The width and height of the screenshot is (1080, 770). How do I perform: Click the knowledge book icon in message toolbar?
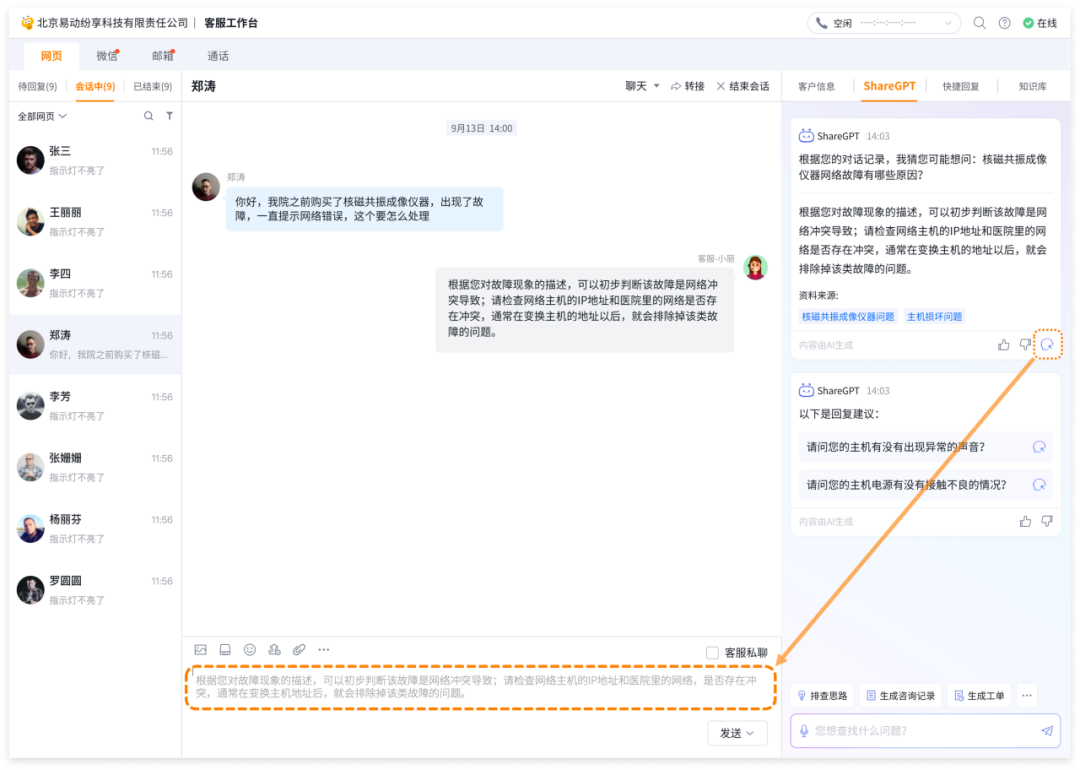coord(225,649)
